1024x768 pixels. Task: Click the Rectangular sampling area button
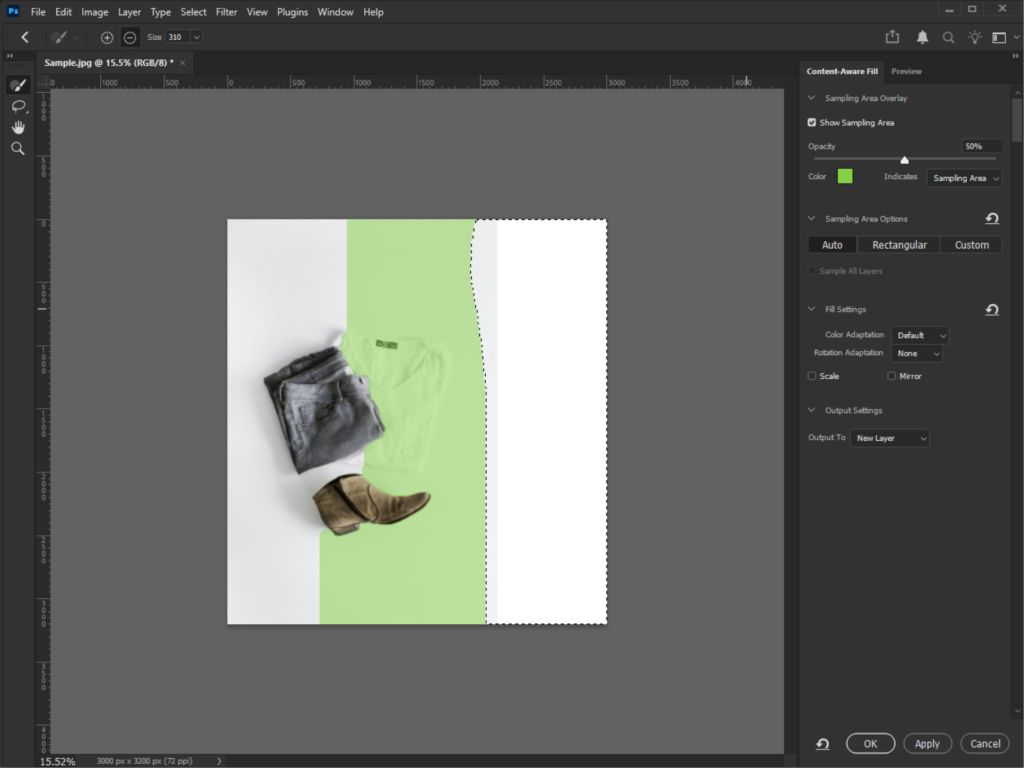[x=898, y=244]
